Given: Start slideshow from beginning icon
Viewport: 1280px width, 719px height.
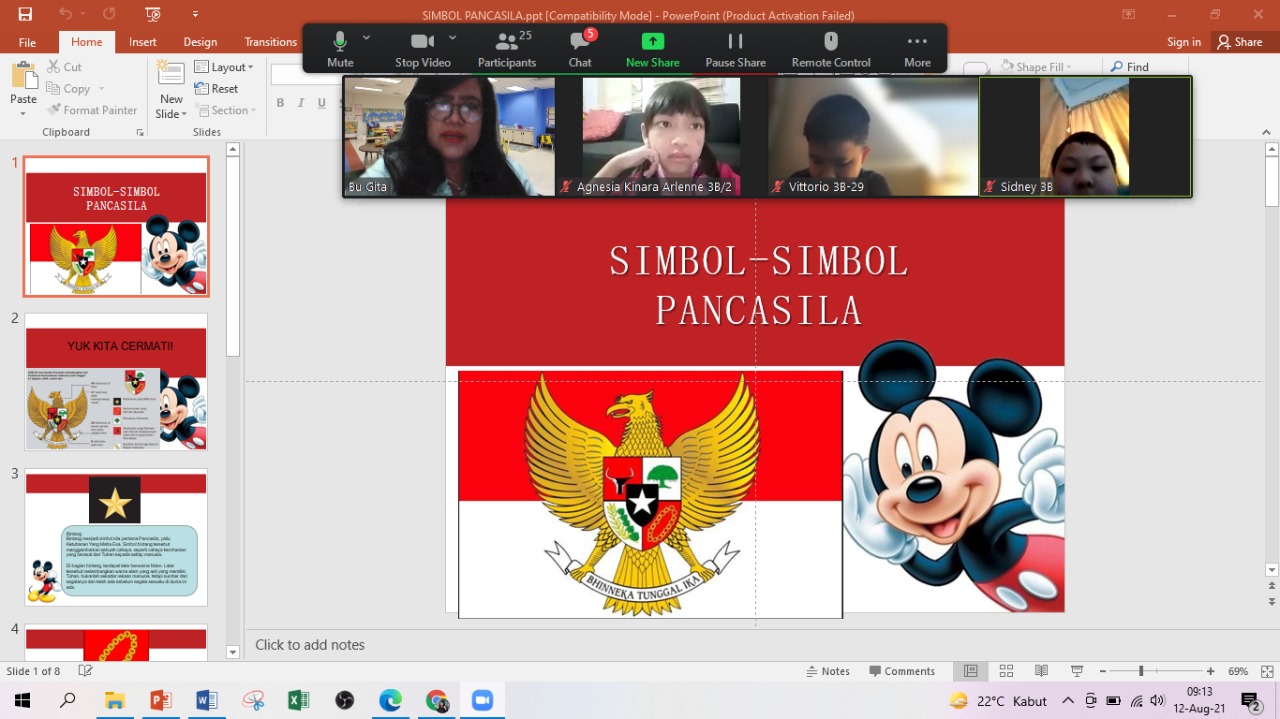Looking at the screenshot, I should [152, 14].
